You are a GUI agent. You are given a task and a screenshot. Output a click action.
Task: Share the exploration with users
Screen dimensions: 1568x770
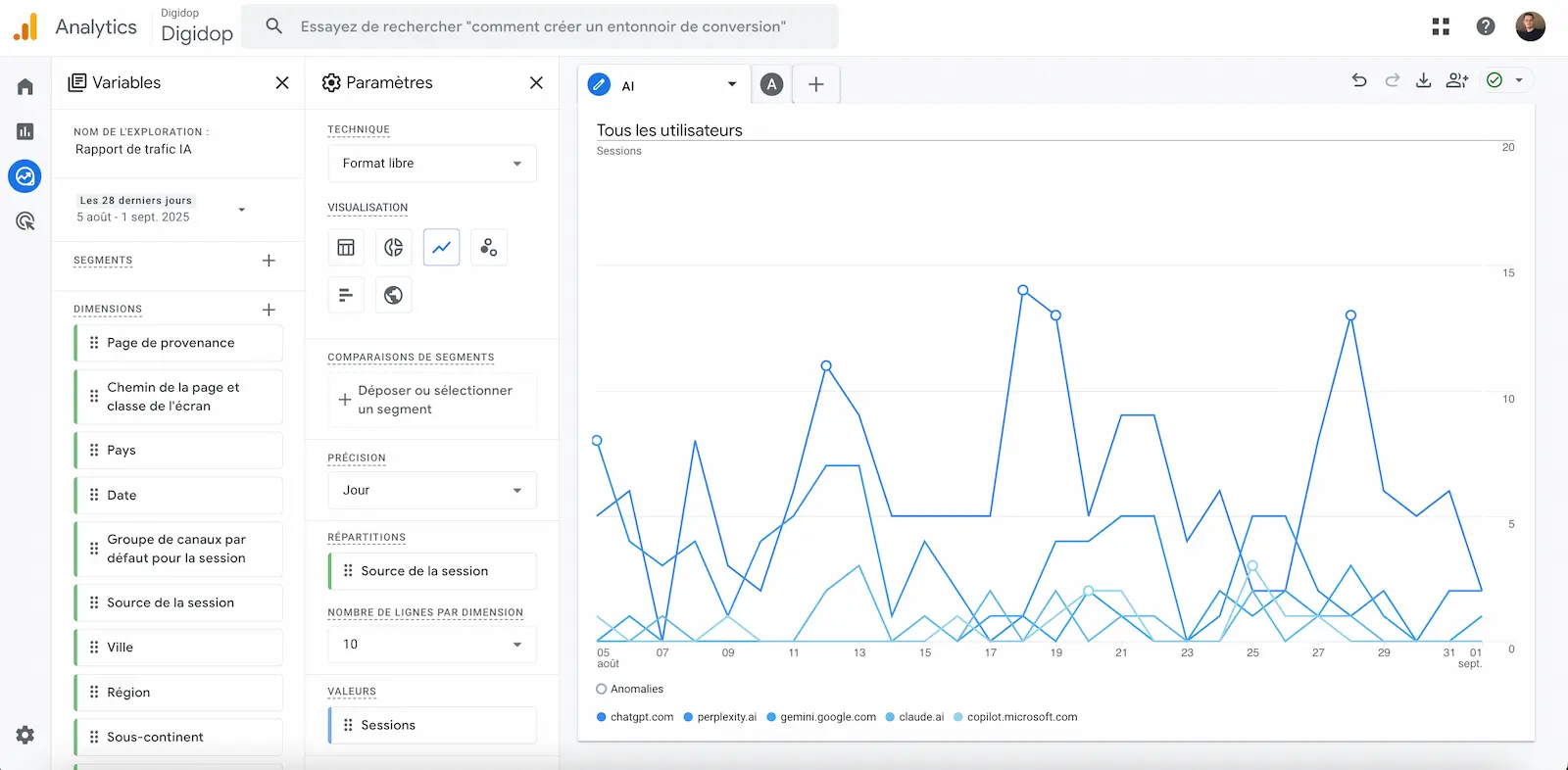click(x=1457, y=80)
